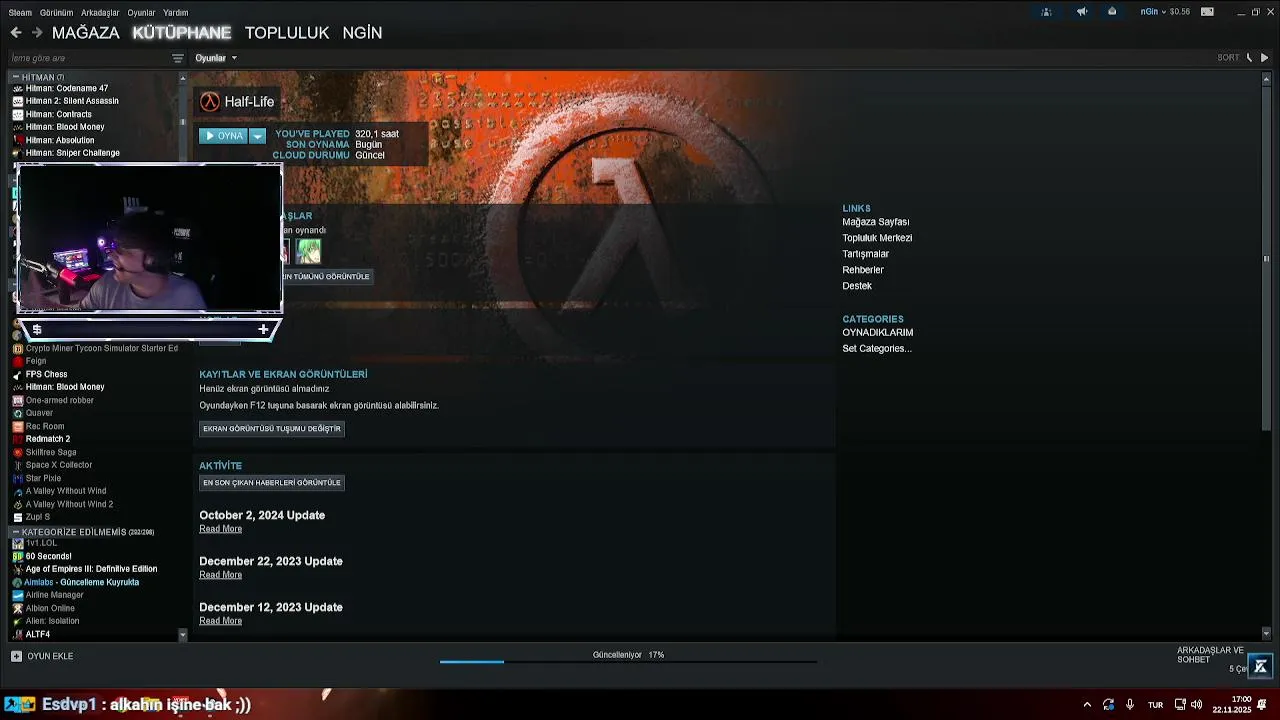1280x720 pixels.
Task: Click the Güncelleniyor download progress bar
Action: [x=628, y=660]
